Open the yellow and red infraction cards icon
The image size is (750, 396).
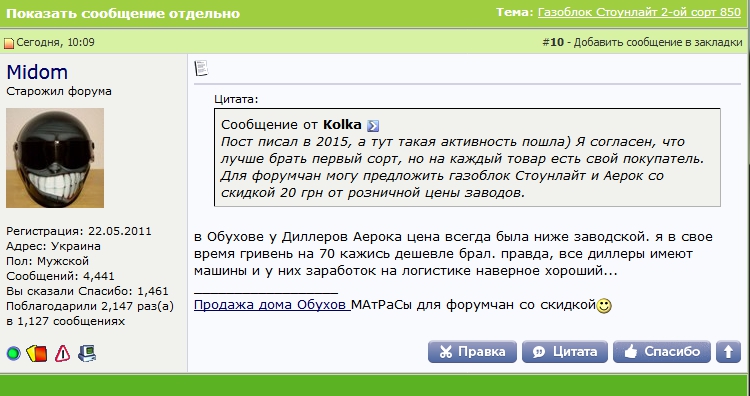[37, 353]
